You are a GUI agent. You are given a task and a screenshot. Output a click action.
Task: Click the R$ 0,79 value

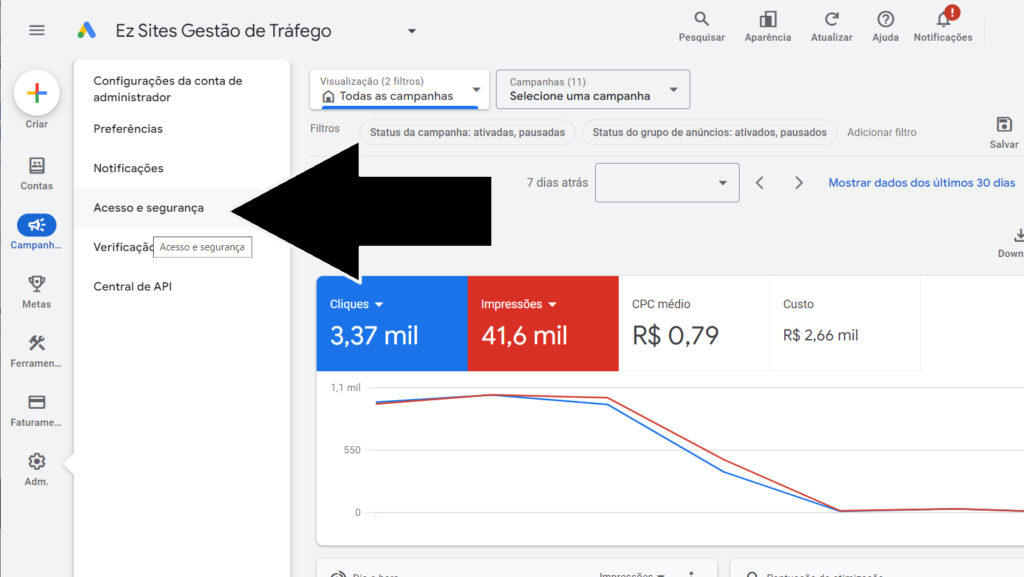click(x=675, y=335)
